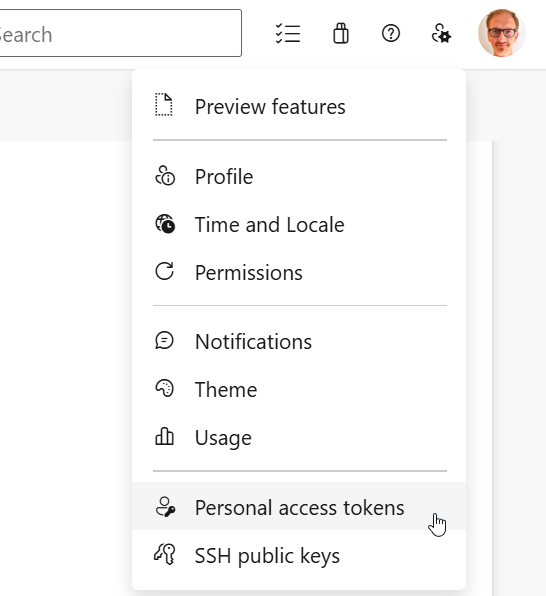546x596 pixels.
Task: Click the user profile avatar photo
Action: (x=502, y=33)
